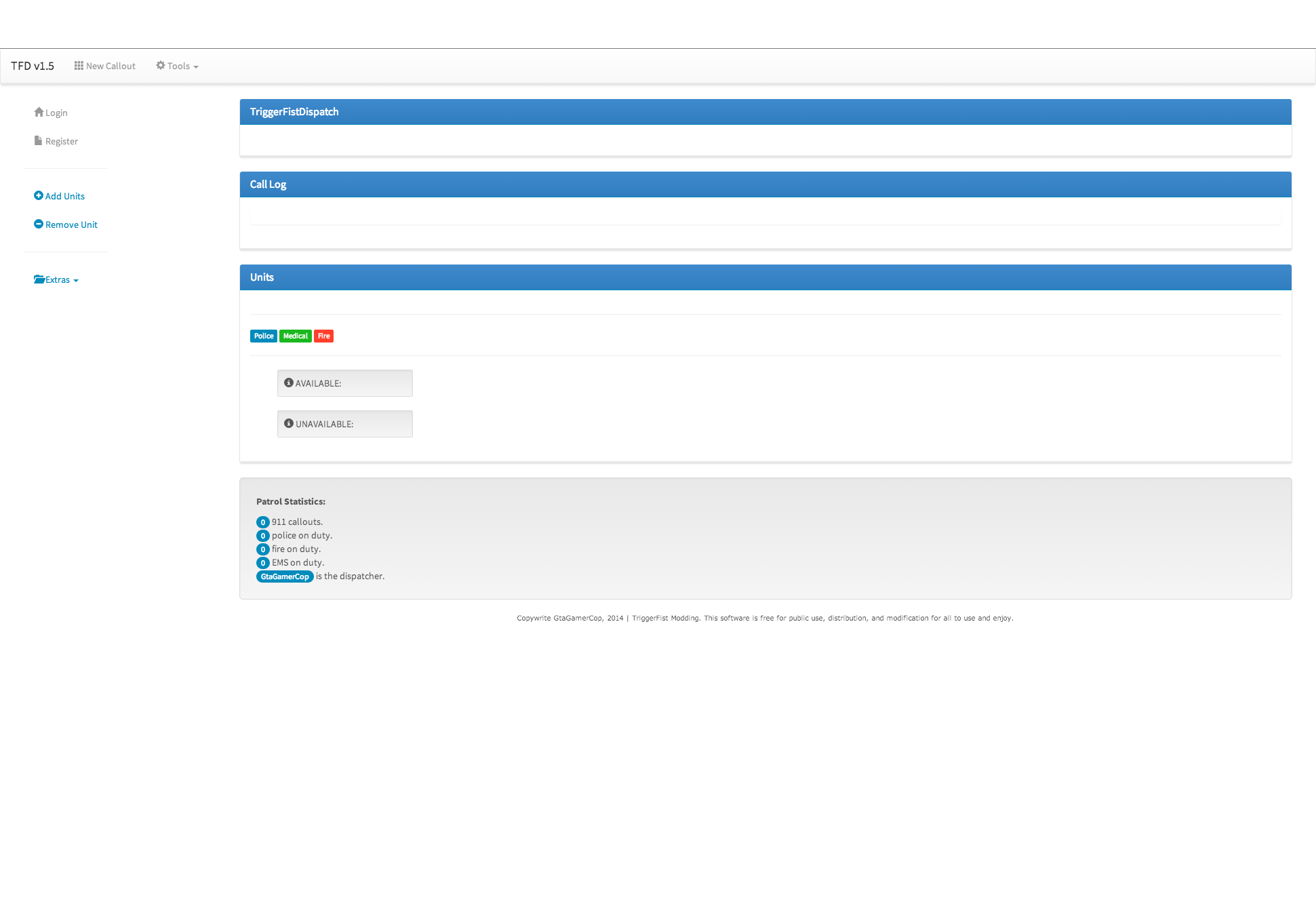Click the folder icon next to Extras
The height and width of the screenshot is (900, 1316).
pos(39,279)
